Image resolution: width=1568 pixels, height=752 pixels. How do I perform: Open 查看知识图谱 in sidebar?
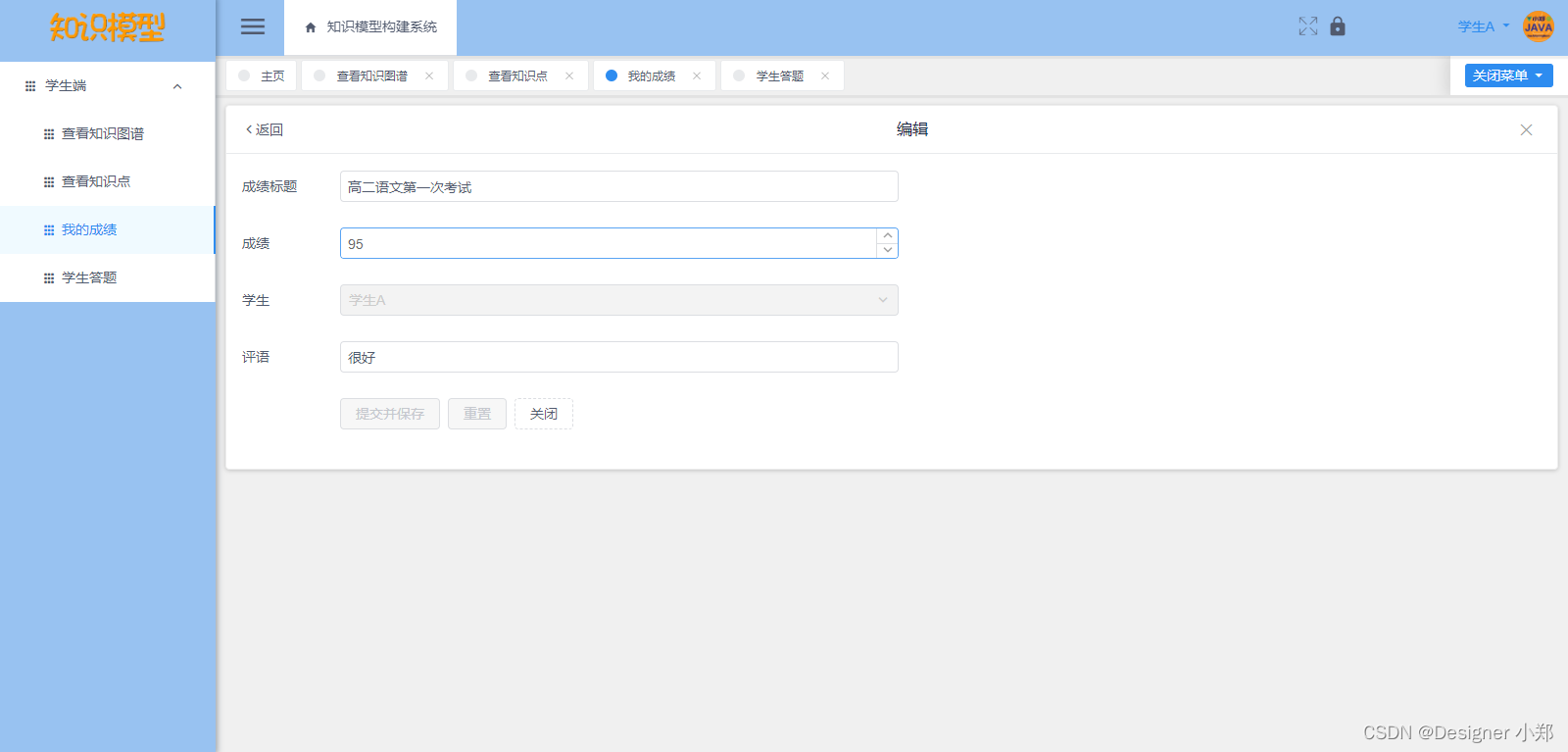pos(107,134)
